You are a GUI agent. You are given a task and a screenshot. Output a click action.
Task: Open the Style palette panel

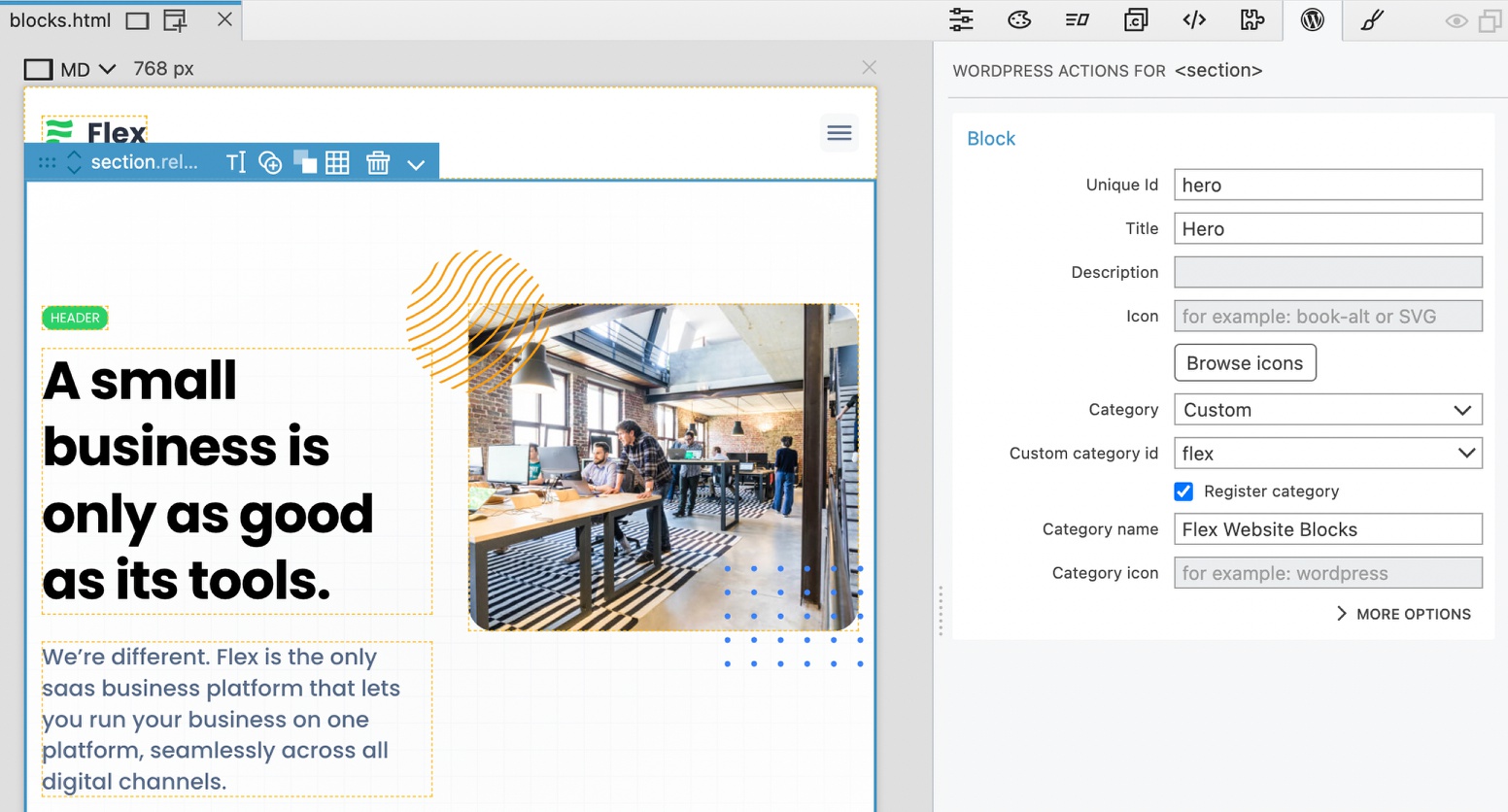tap(1019, 19)
